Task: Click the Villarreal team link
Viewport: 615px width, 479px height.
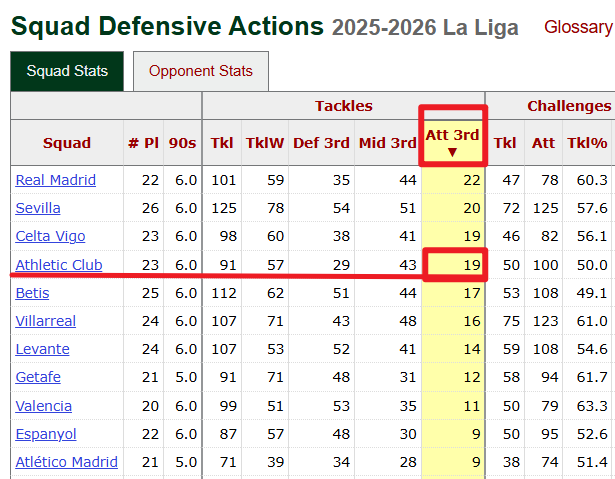Action: coord(46,321)
